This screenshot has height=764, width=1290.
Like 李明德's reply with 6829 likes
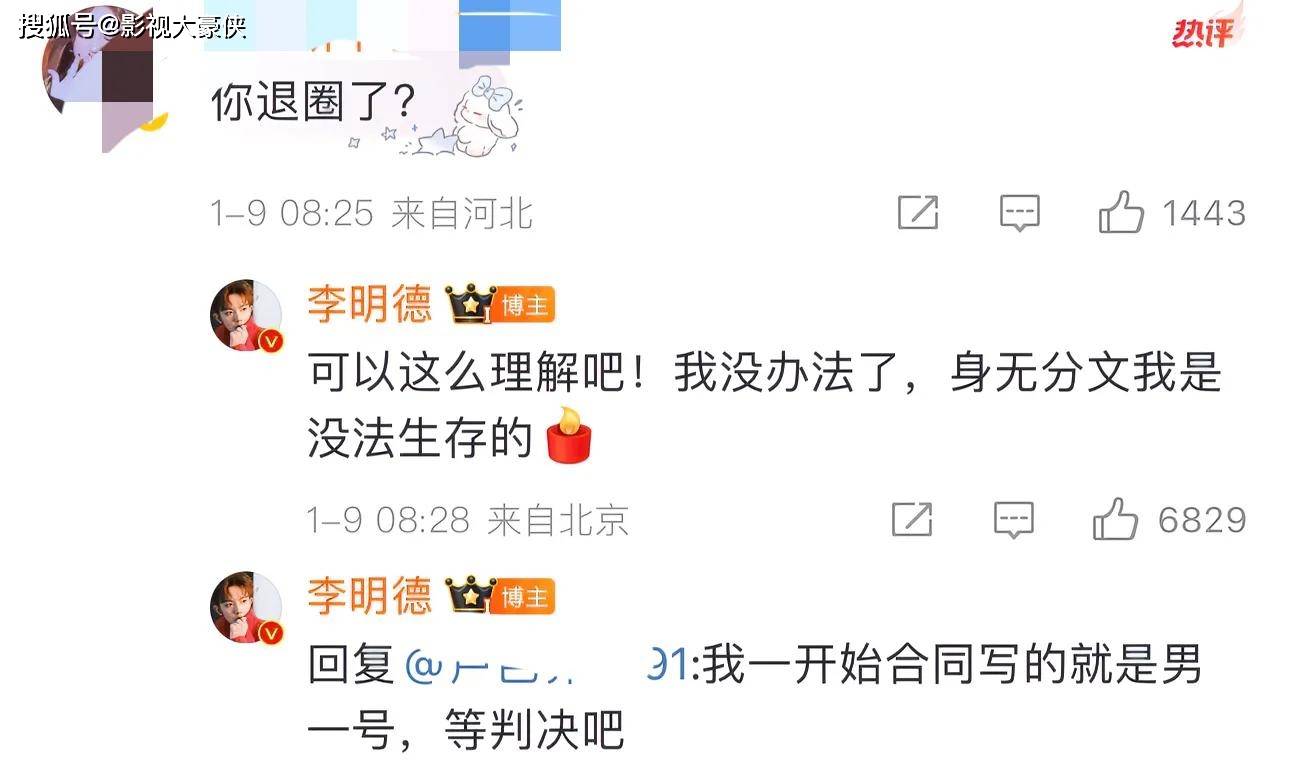click(x=1115, y=519)
